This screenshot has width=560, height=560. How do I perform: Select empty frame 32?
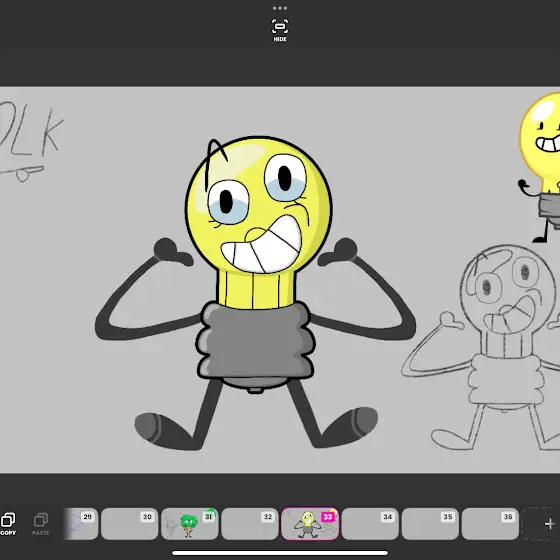(250, 524)
